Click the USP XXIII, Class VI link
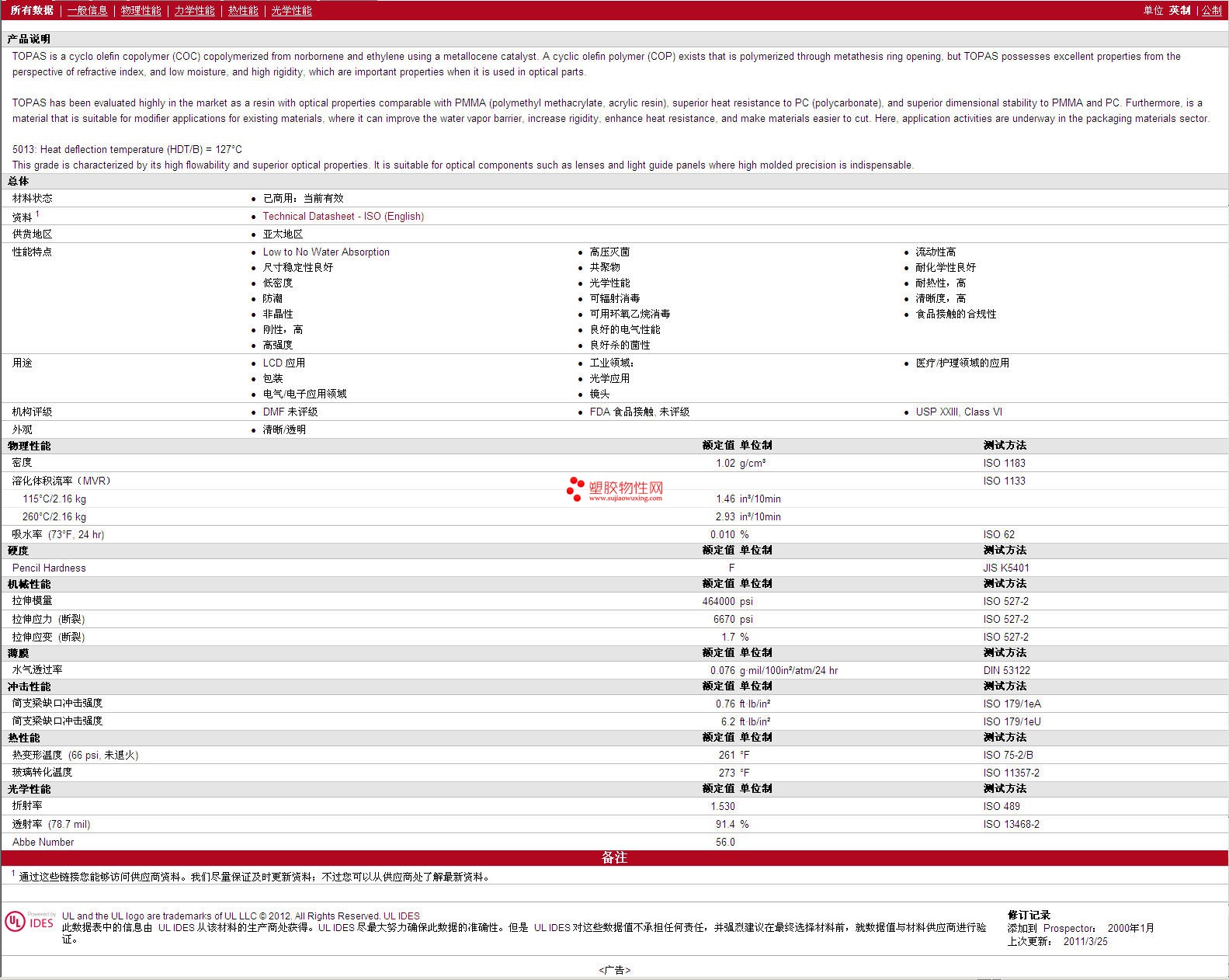 pyautogui.click(x=959, y=412)
